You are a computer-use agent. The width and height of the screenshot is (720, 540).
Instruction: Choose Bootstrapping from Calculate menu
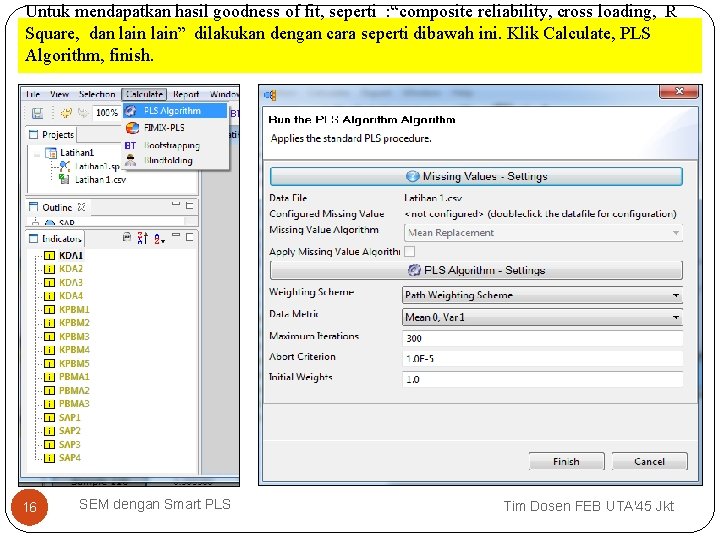point(175,146)
